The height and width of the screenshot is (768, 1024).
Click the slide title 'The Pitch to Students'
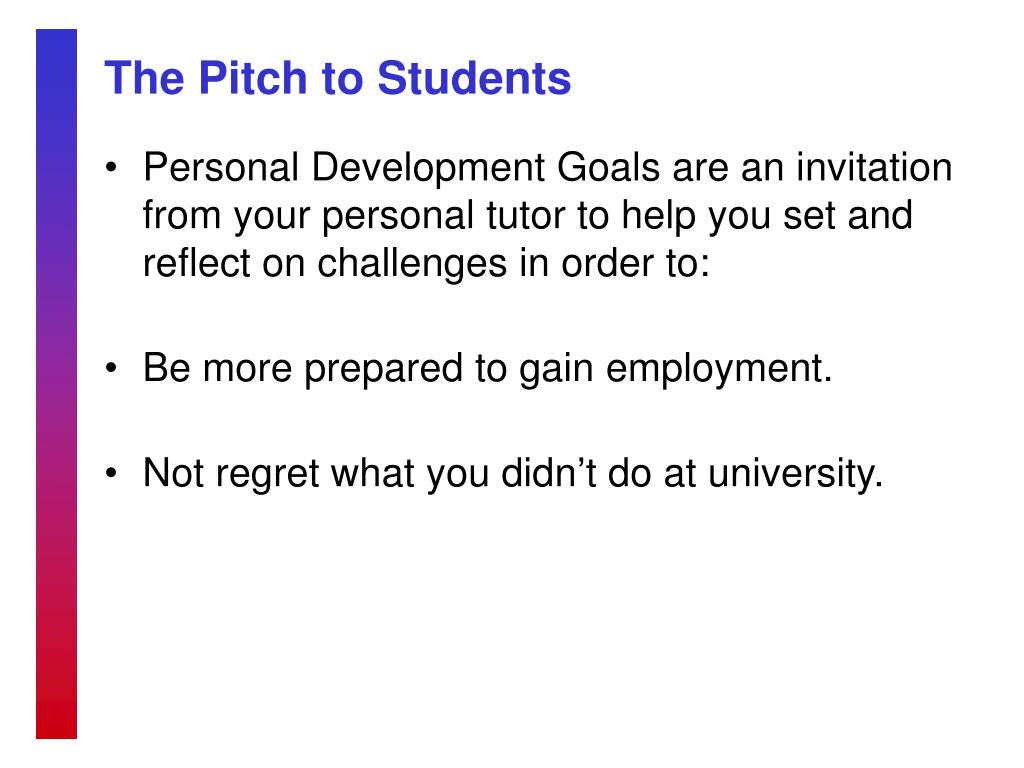338,78
